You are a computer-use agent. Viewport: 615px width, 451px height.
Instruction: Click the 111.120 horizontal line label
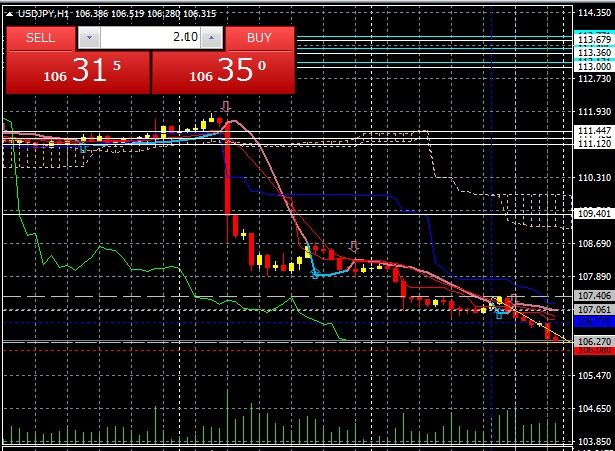(595, 144)
